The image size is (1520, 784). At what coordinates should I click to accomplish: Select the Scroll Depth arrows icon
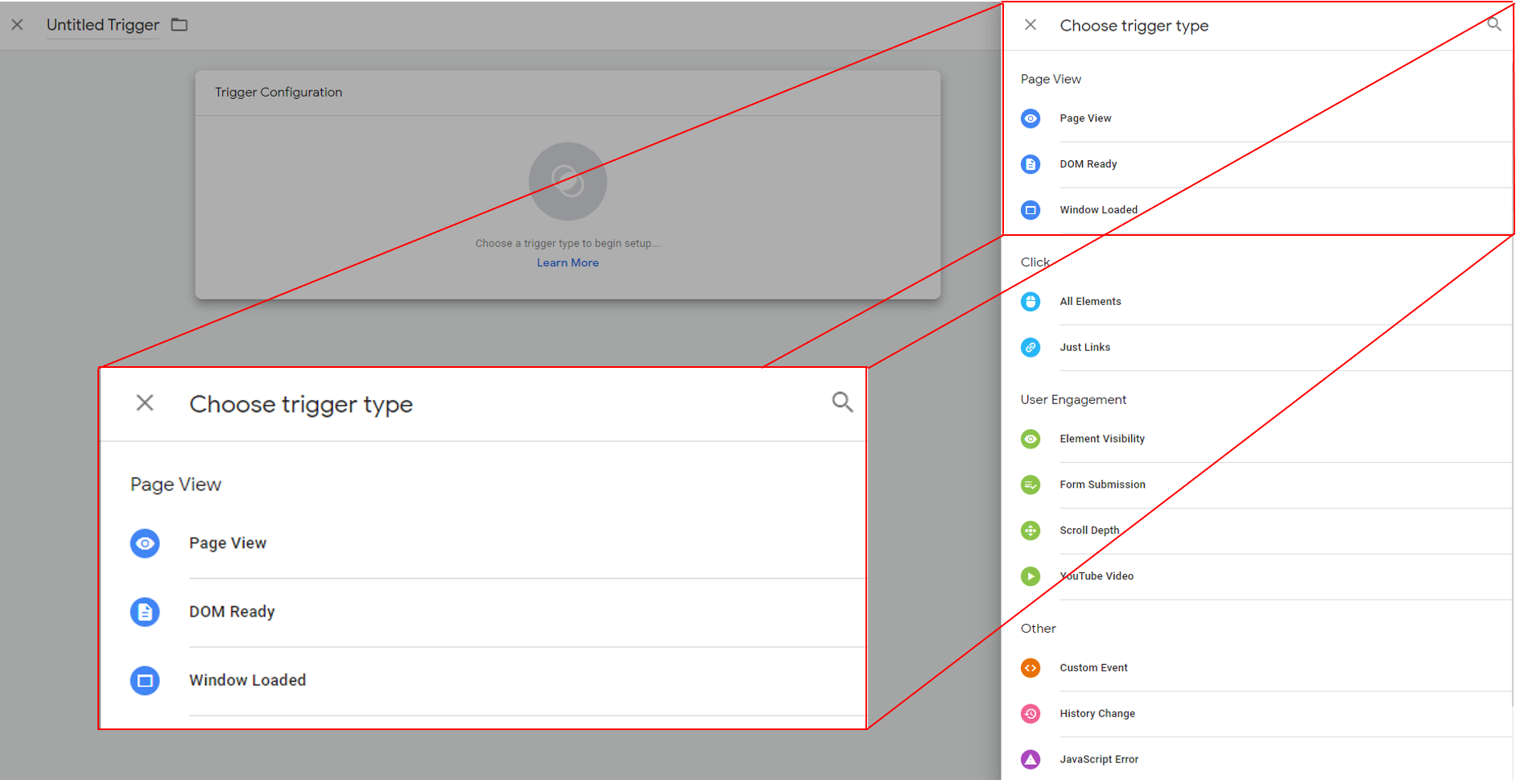(1030, 531)
